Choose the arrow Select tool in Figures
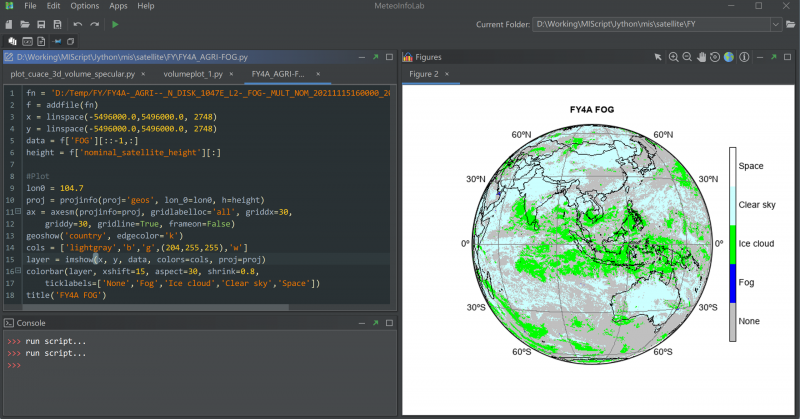The height and width of the screenshot is (419, 800). tap(660, 57)
